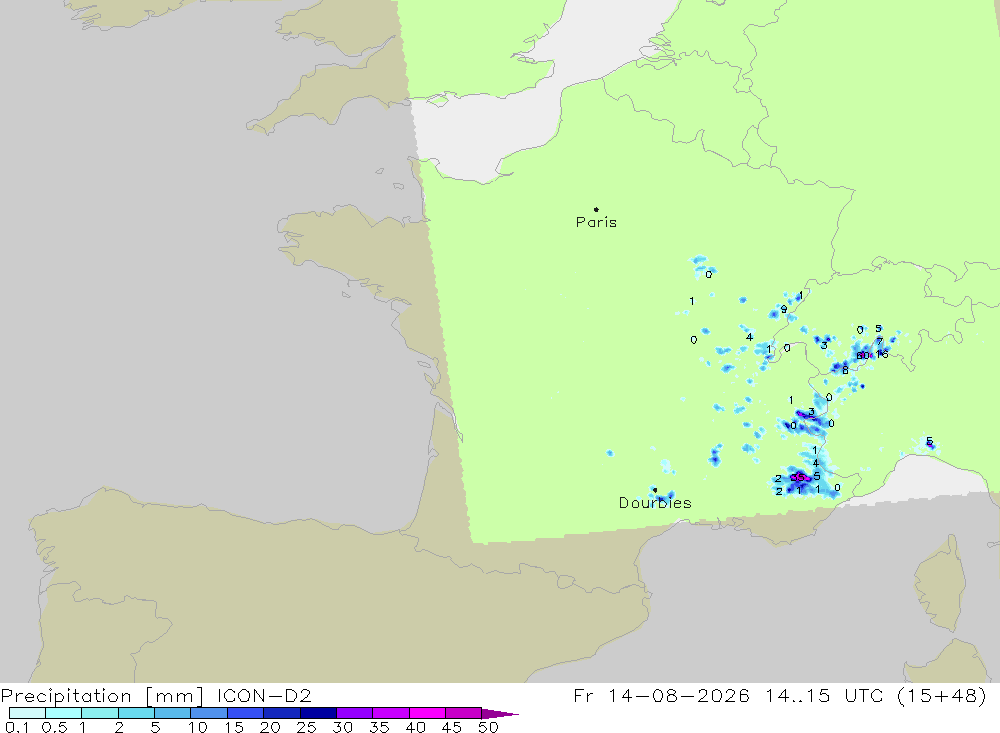Image resolution: width=1000 pixels, height=733 pixels.
Task: Select the 40–45 mm legend color box
Action: (x=427, y=713)
